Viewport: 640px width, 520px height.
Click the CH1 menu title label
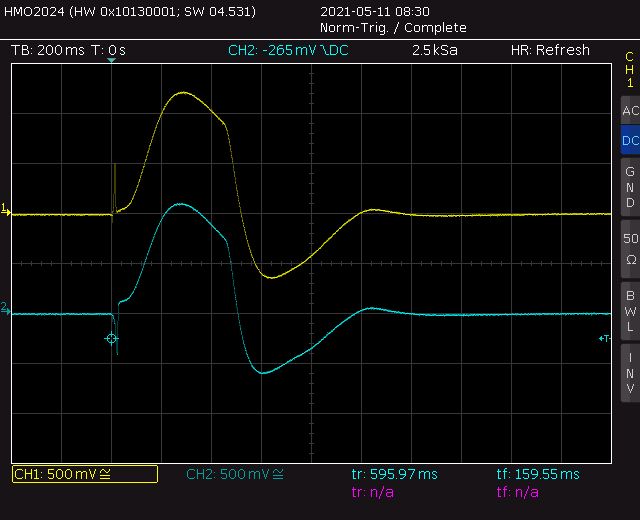point(630,70)
